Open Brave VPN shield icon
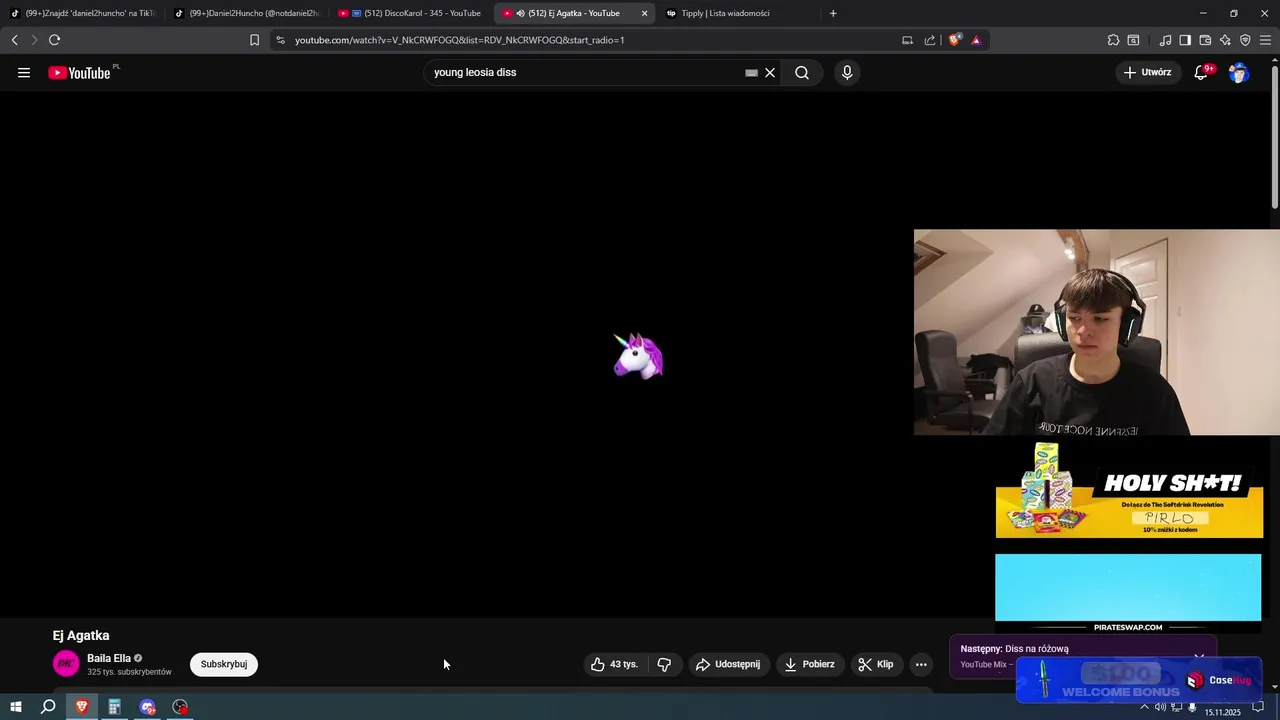 click(x=1245, y=40)
